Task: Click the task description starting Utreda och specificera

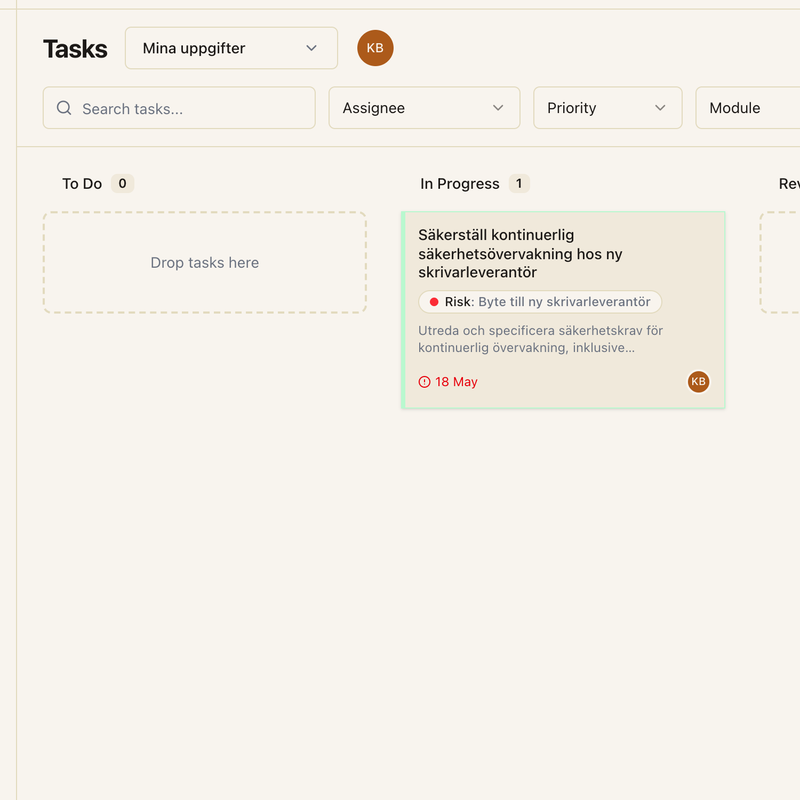Action: click(540, 339)
